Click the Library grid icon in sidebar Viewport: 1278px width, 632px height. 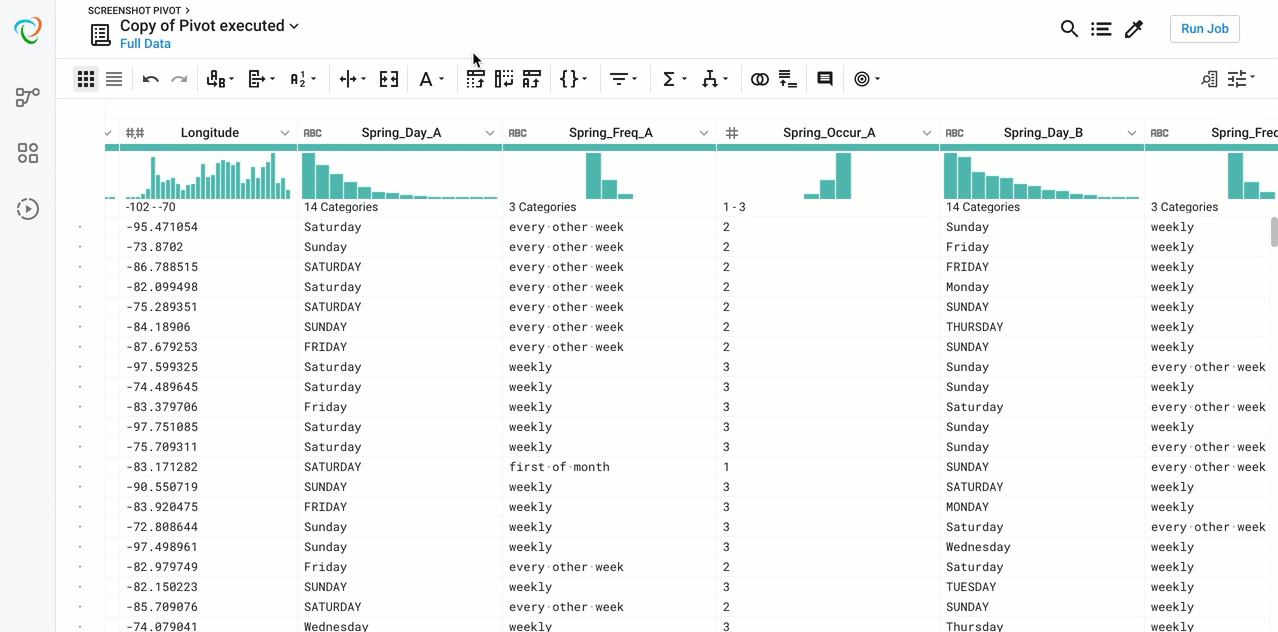(x=28, y=153)
